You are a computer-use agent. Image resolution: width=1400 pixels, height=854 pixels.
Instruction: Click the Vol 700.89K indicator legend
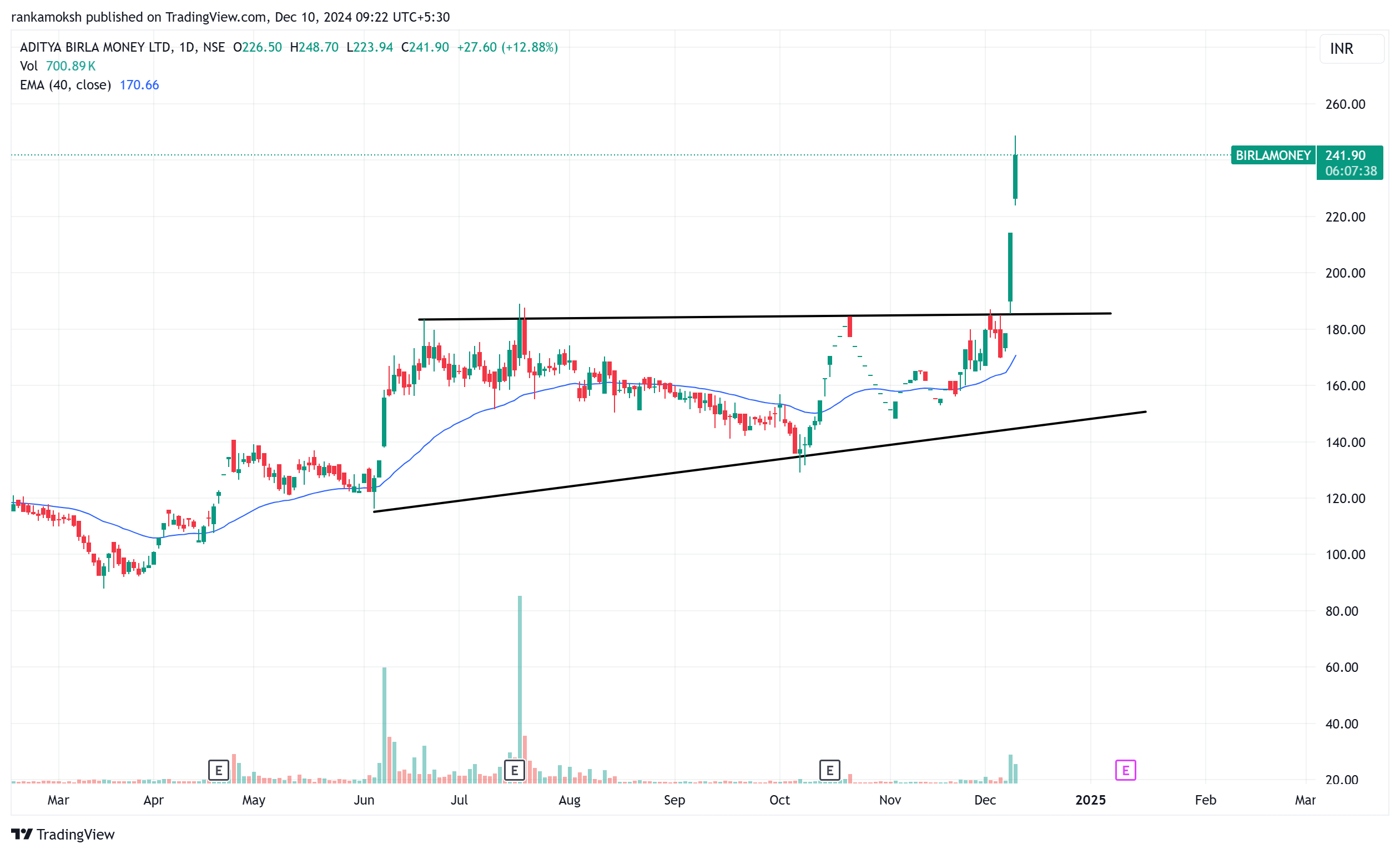point(58,66)
